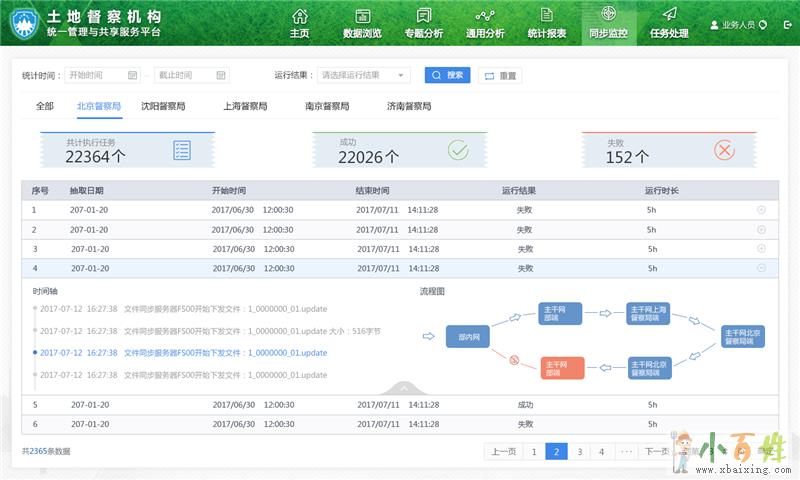
Task: Collapse row 4 expanded details
Action: 761,267
